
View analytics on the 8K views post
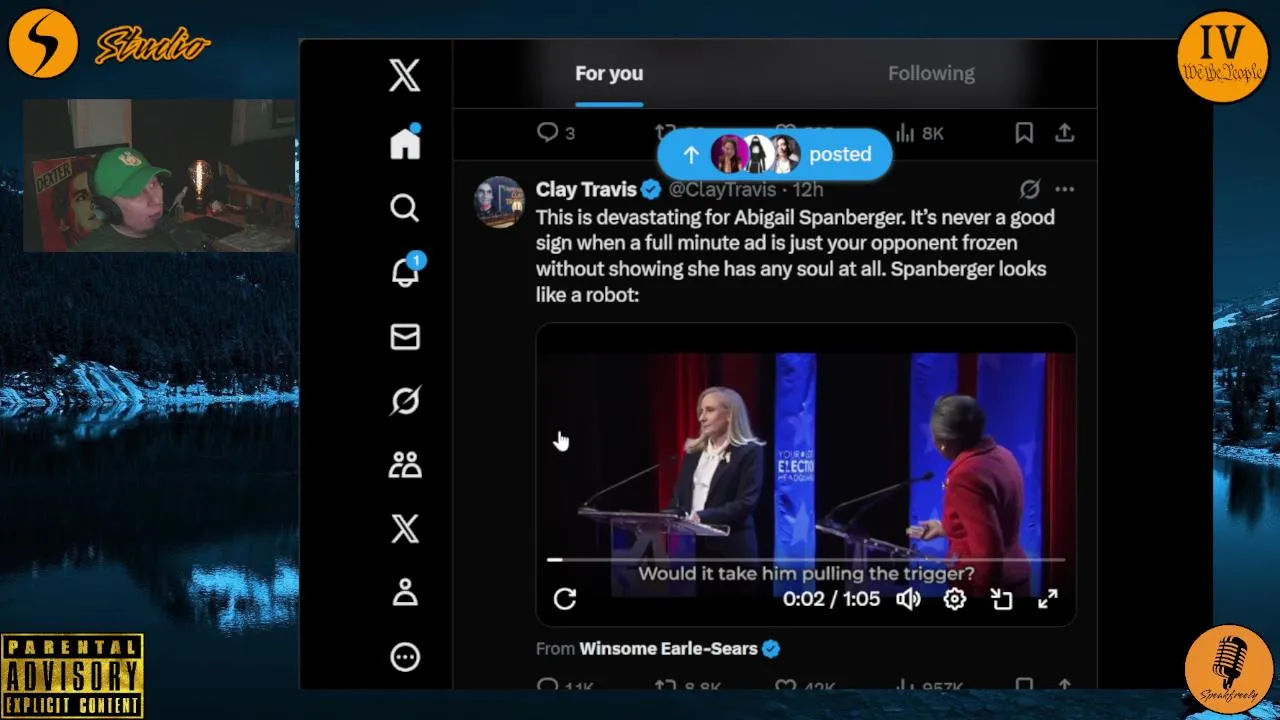point(920,133)
